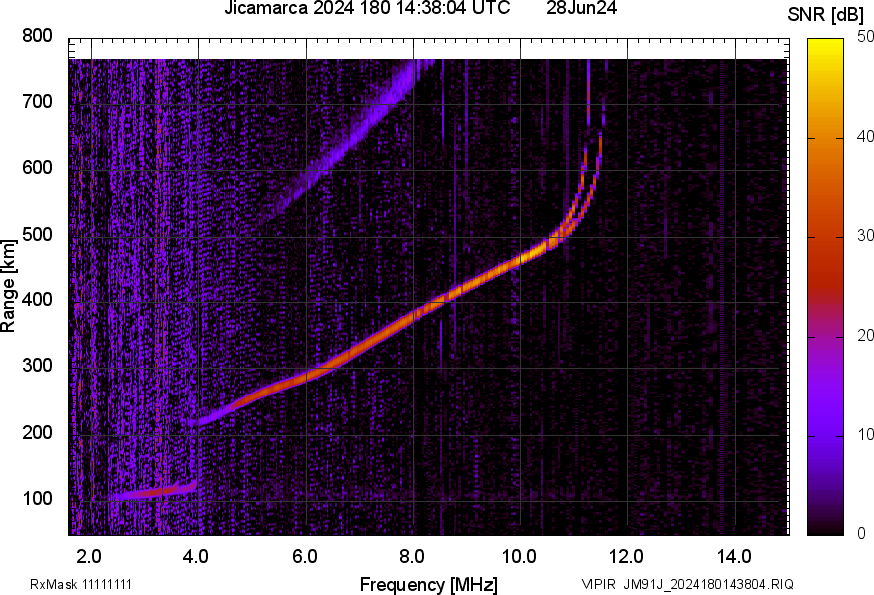Click the bright yellow F-layer trace near 10 MHz
The height and width of the screenshot is (595, 874).
[x=527, y=257]
